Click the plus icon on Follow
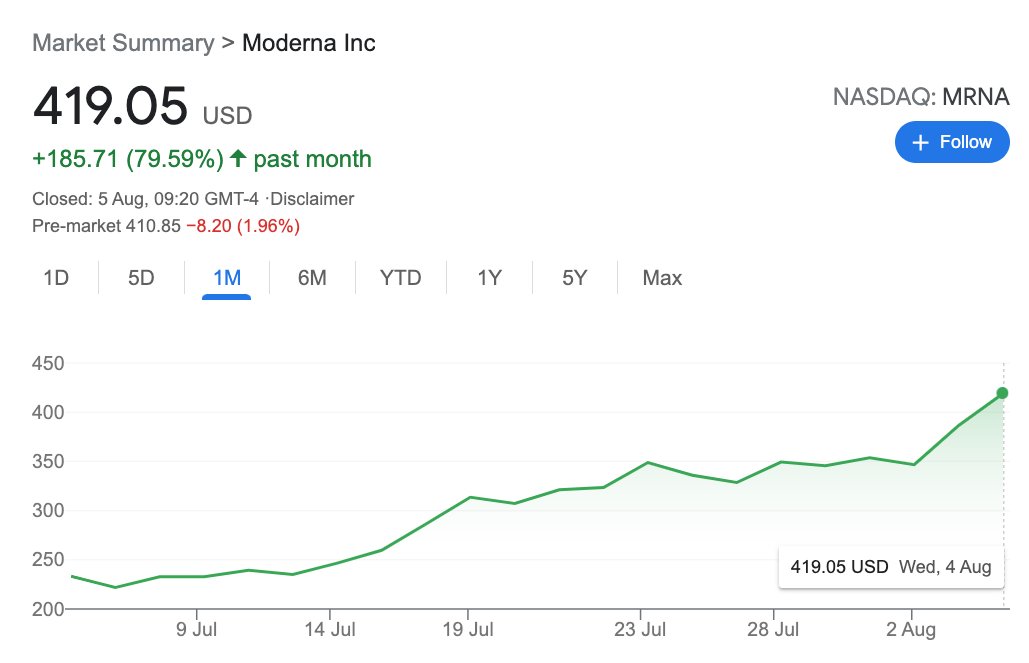1029x663 pixels. point(921,142)
